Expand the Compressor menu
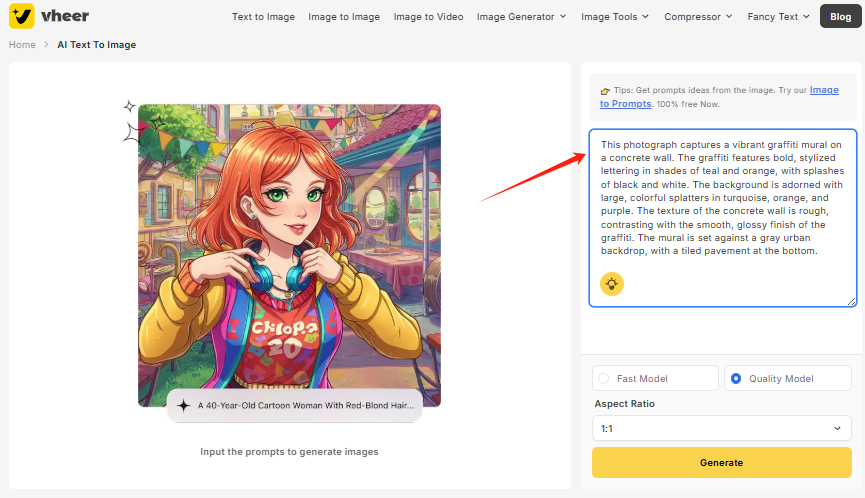 coord(697,16)
